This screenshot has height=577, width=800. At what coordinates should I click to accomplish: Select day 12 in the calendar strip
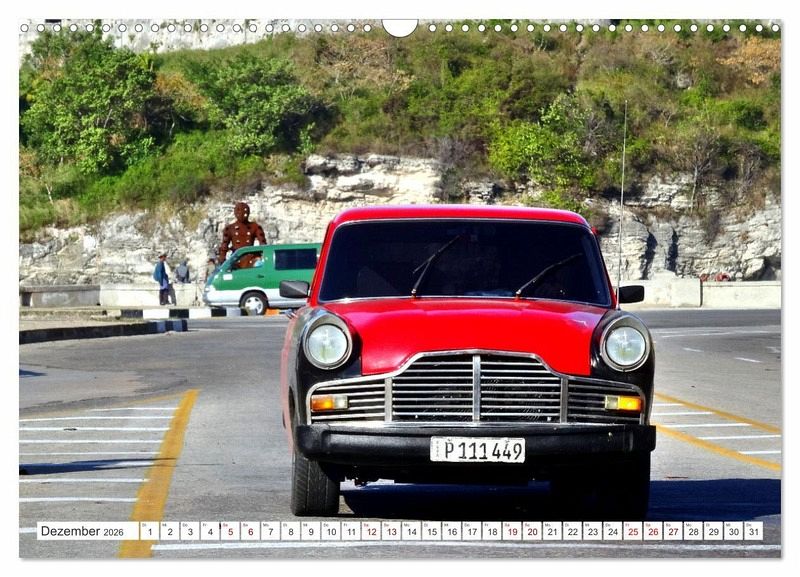click(370, 531)
